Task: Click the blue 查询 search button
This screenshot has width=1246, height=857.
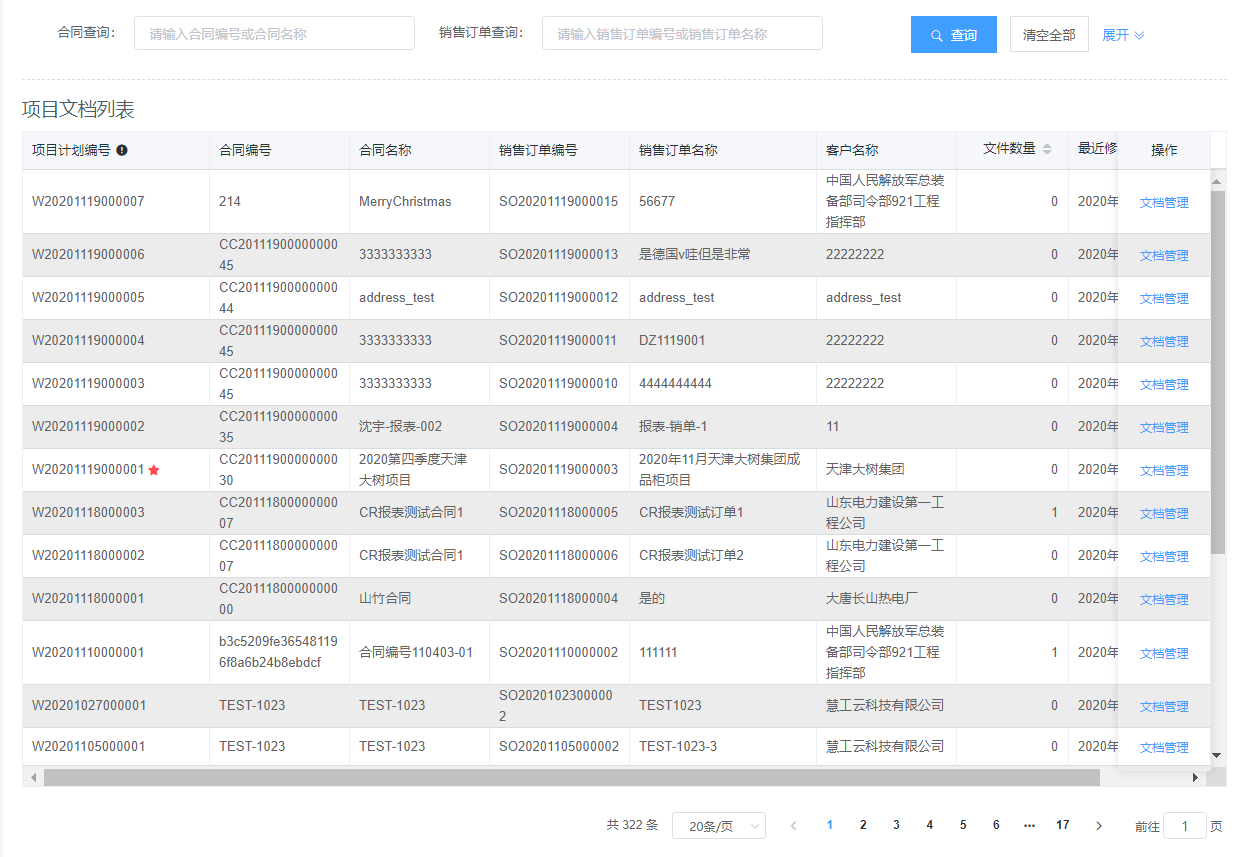Action: click(x=953, y=35)
